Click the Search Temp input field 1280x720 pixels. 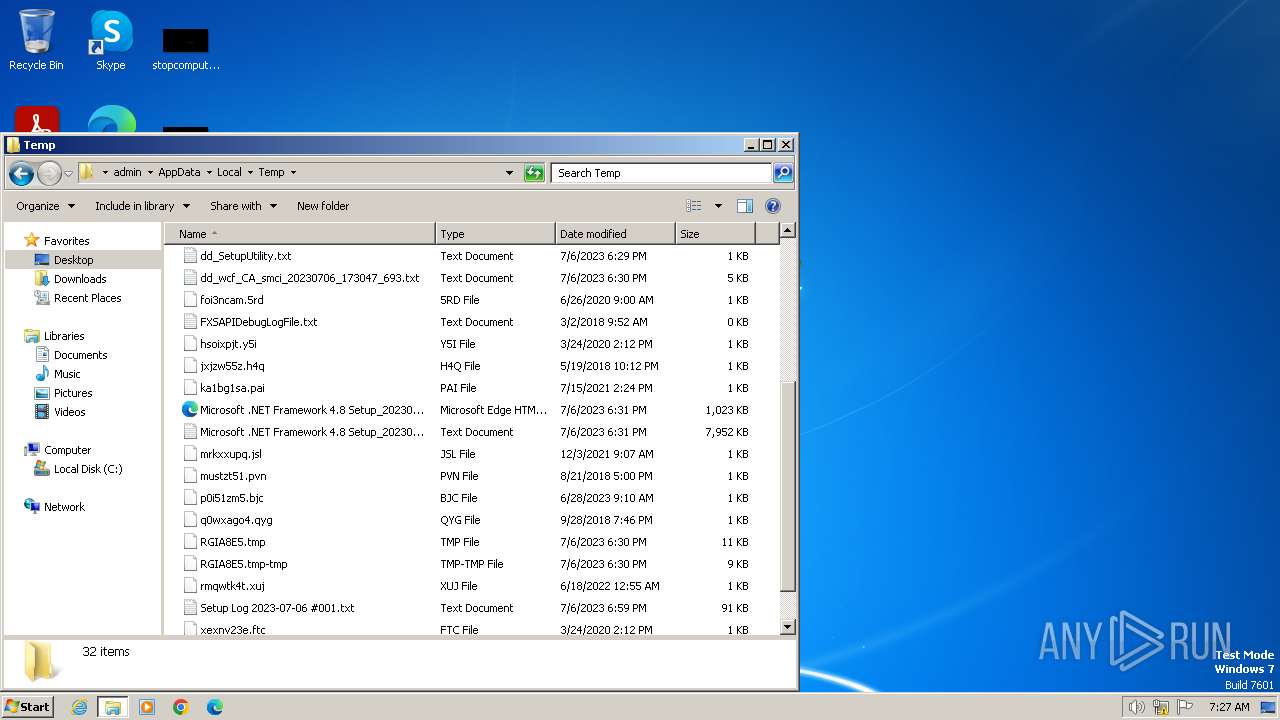pyautogui.click(x=661, y=173)
